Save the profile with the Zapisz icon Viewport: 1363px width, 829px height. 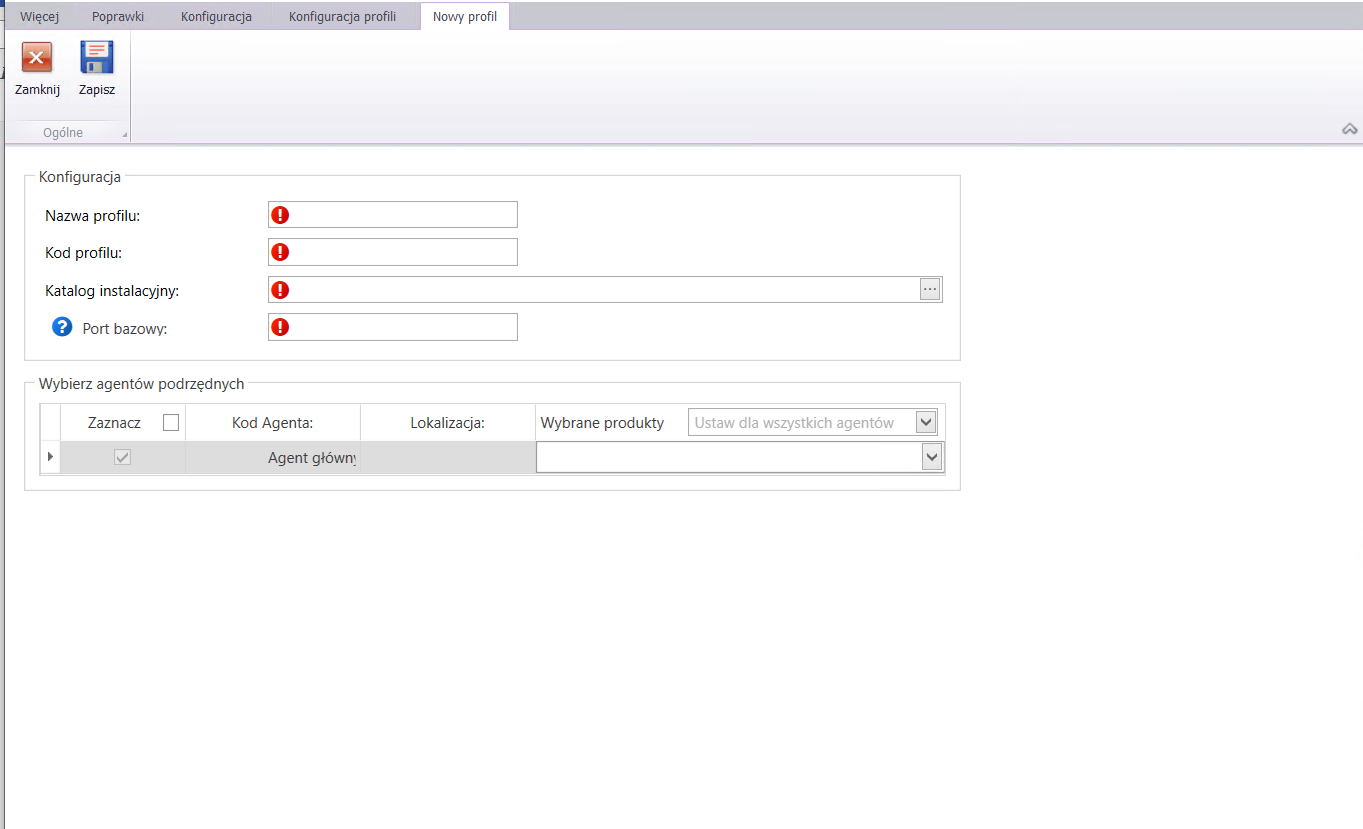tap(97, 58)
